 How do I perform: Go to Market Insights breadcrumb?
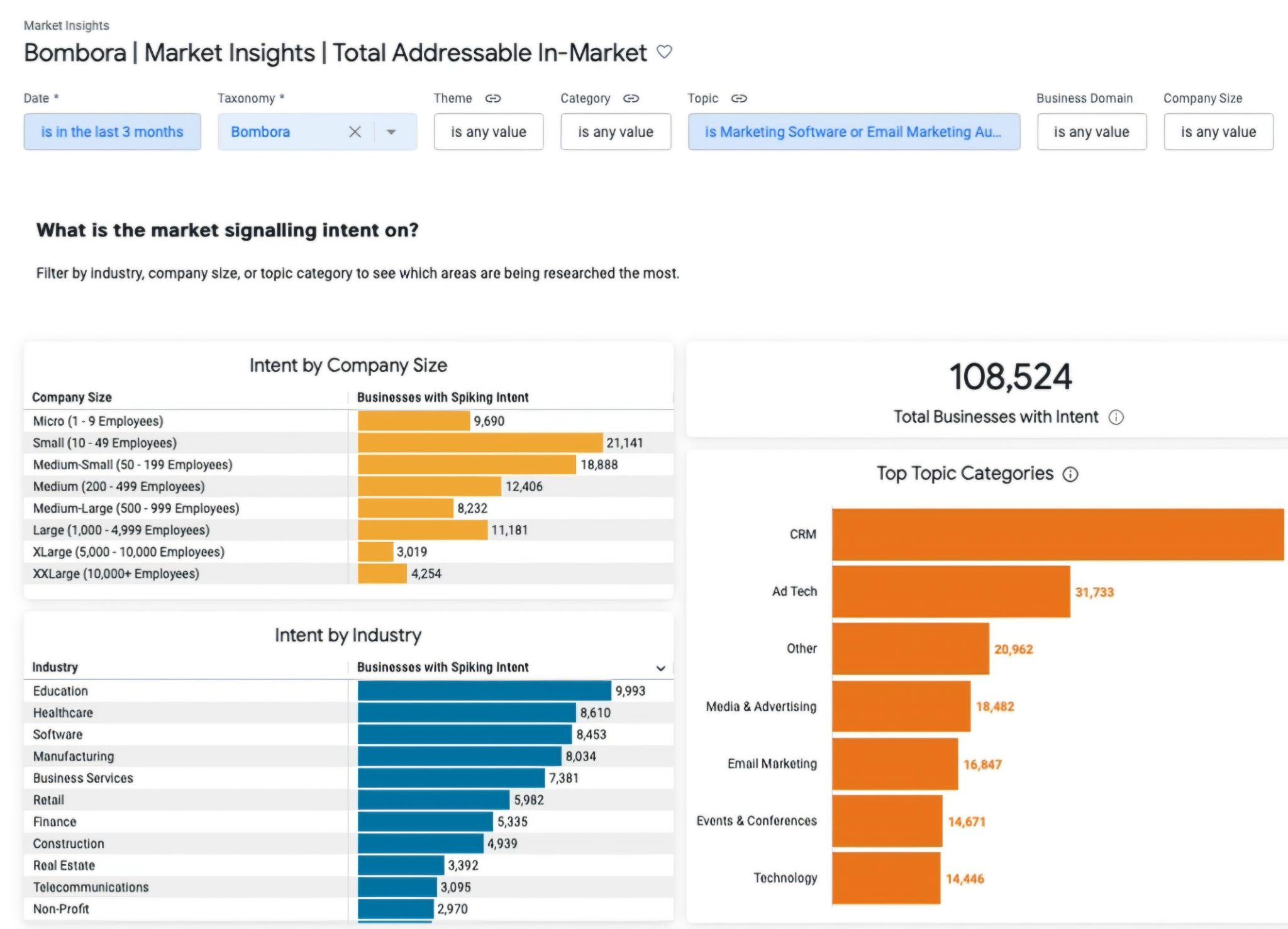67,25
